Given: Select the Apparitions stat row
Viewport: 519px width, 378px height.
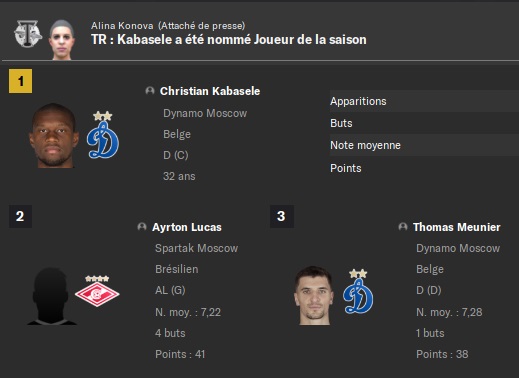Looking at the screenshot, I should 424,101.
